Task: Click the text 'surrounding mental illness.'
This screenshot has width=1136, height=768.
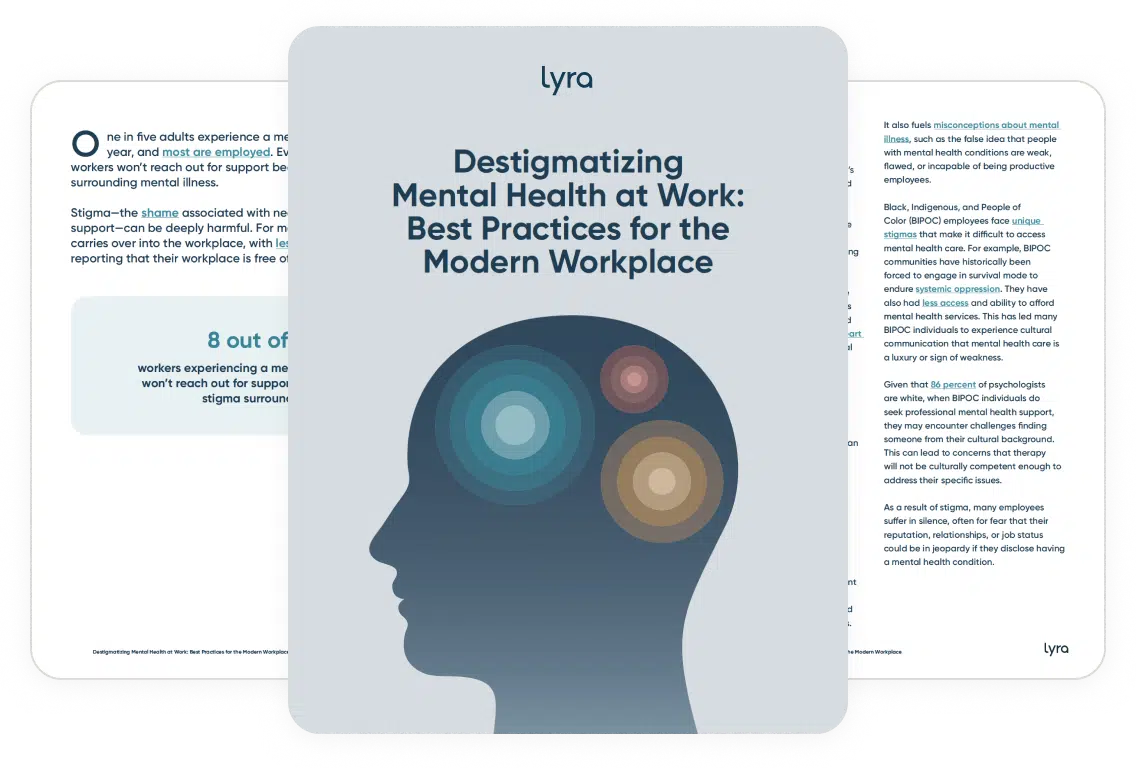Action: (144, 183)
